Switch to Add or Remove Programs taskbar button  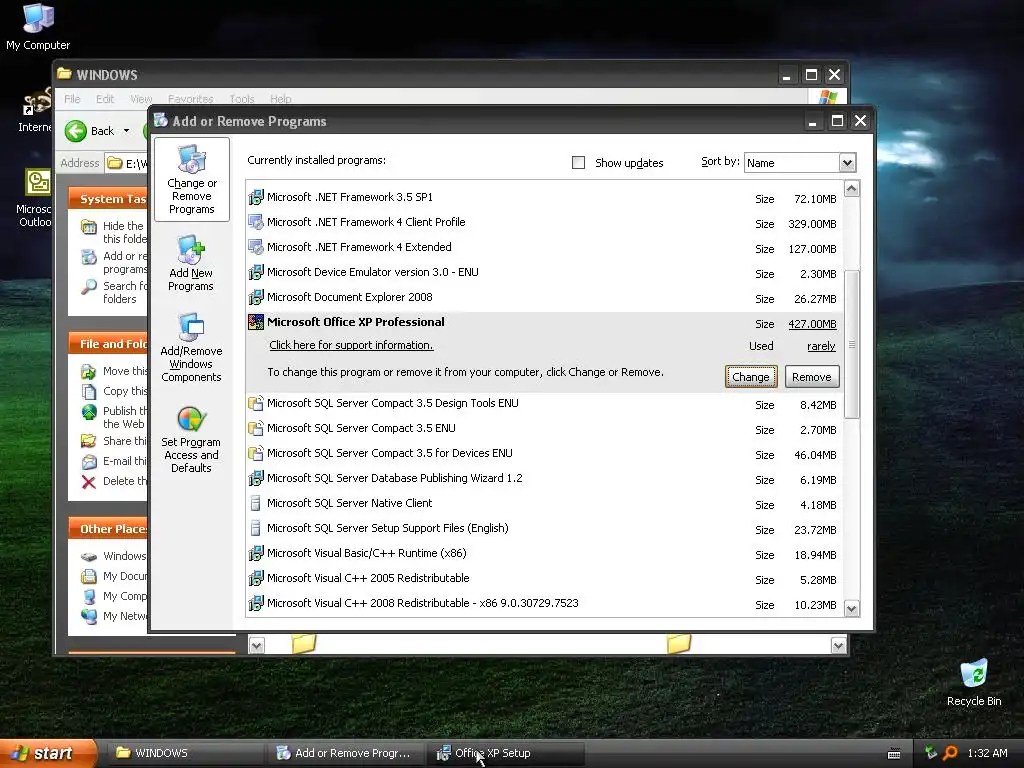[x=345, y=753]
